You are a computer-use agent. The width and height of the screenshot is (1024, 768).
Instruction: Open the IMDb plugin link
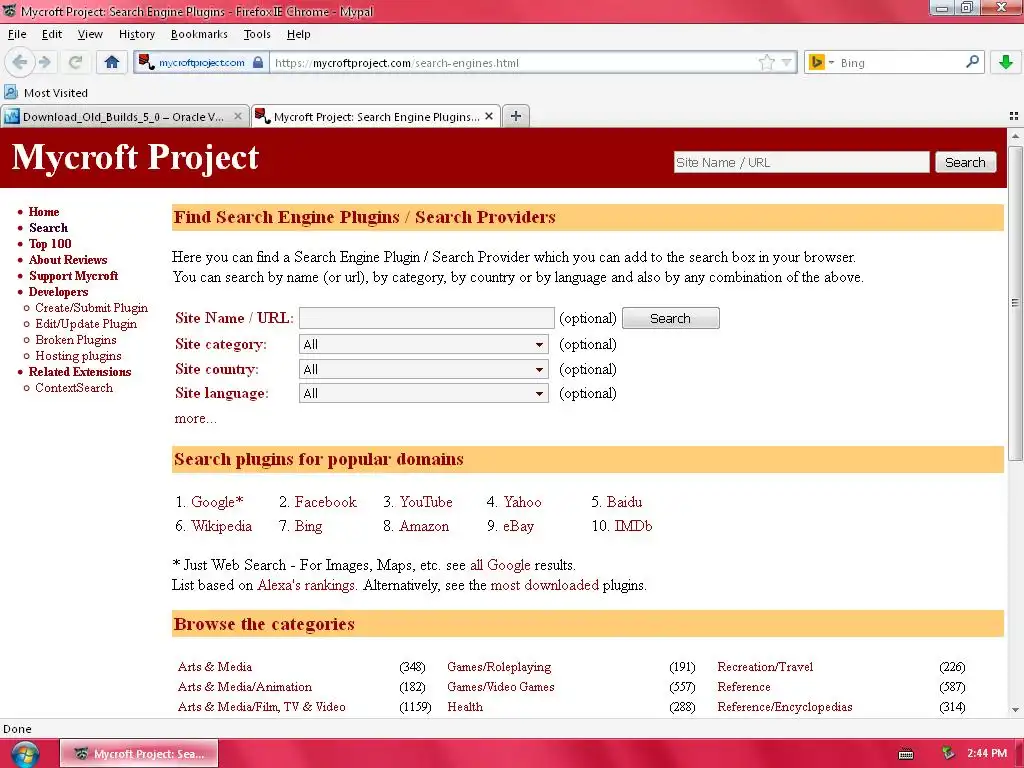[633, 526]
